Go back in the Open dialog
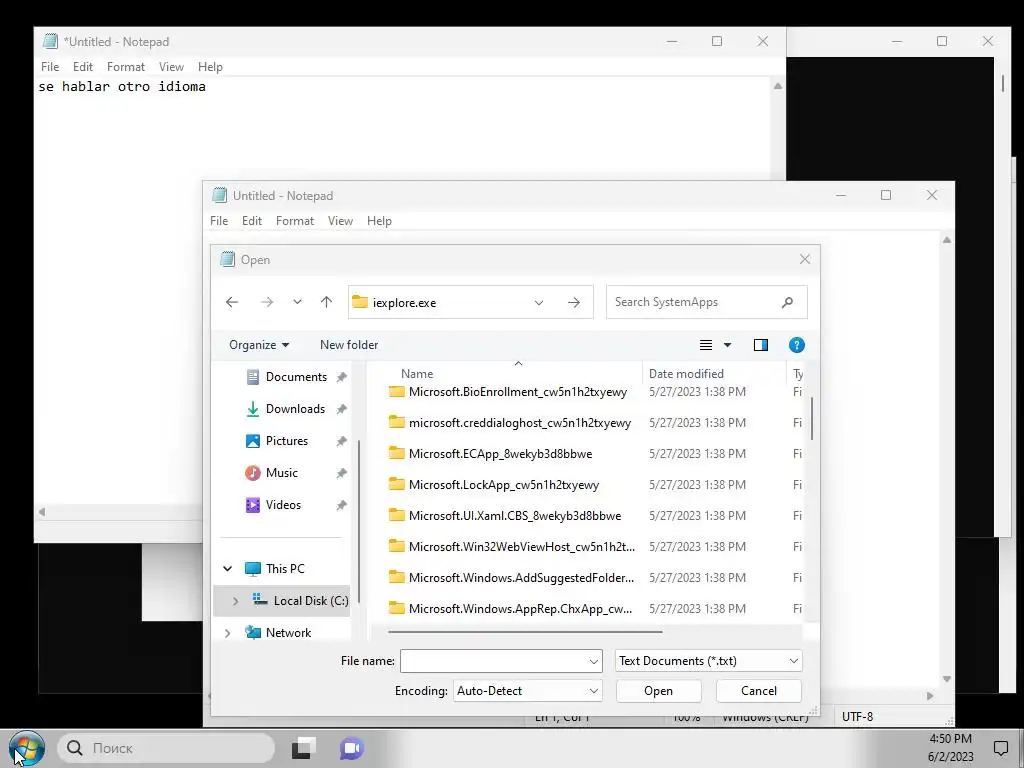 232,302
